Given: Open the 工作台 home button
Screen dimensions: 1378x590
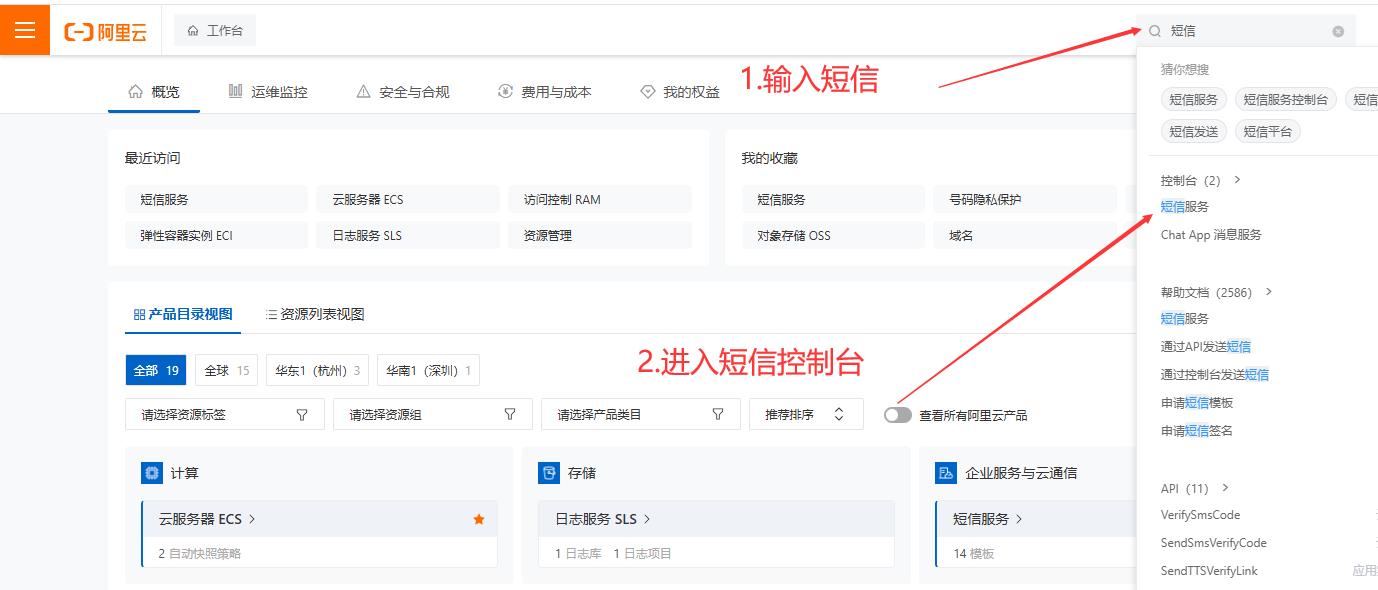Looking at the screenshot, I should pyautogui.click(x=215, y=31).
